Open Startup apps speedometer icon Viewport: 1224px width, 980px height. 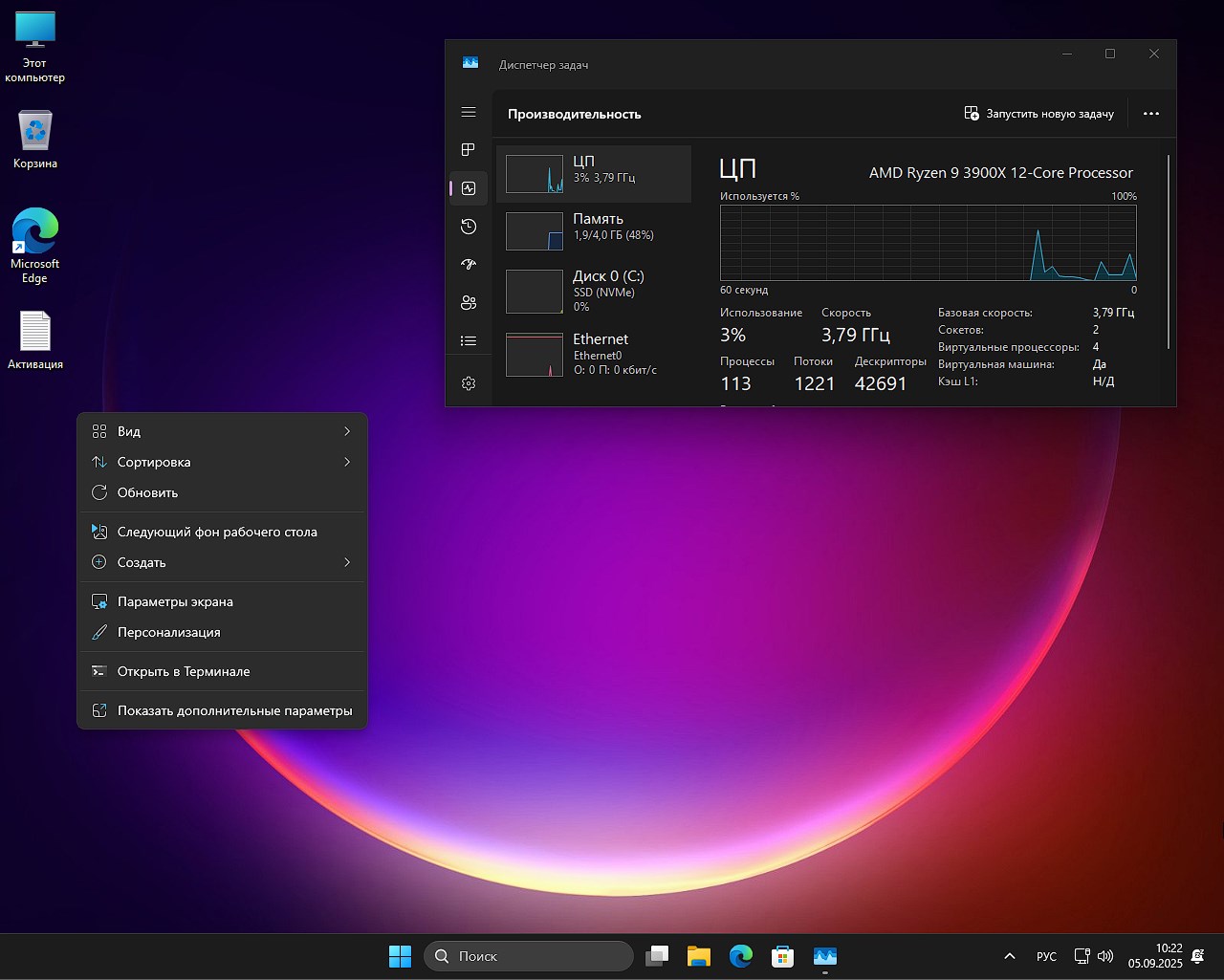[x=469, y=265]
